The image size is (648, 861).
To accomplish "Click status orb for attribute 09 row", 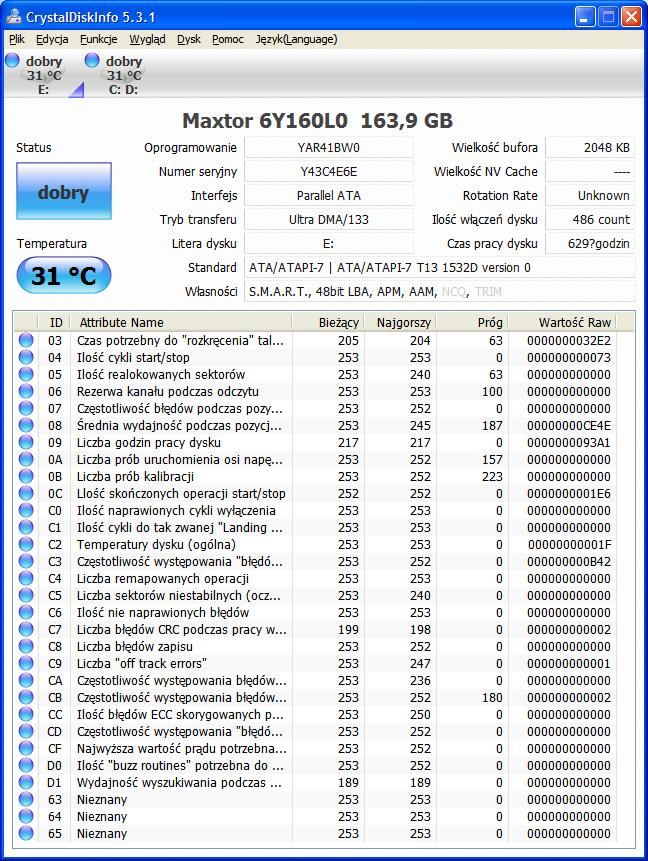I will 26,443.
